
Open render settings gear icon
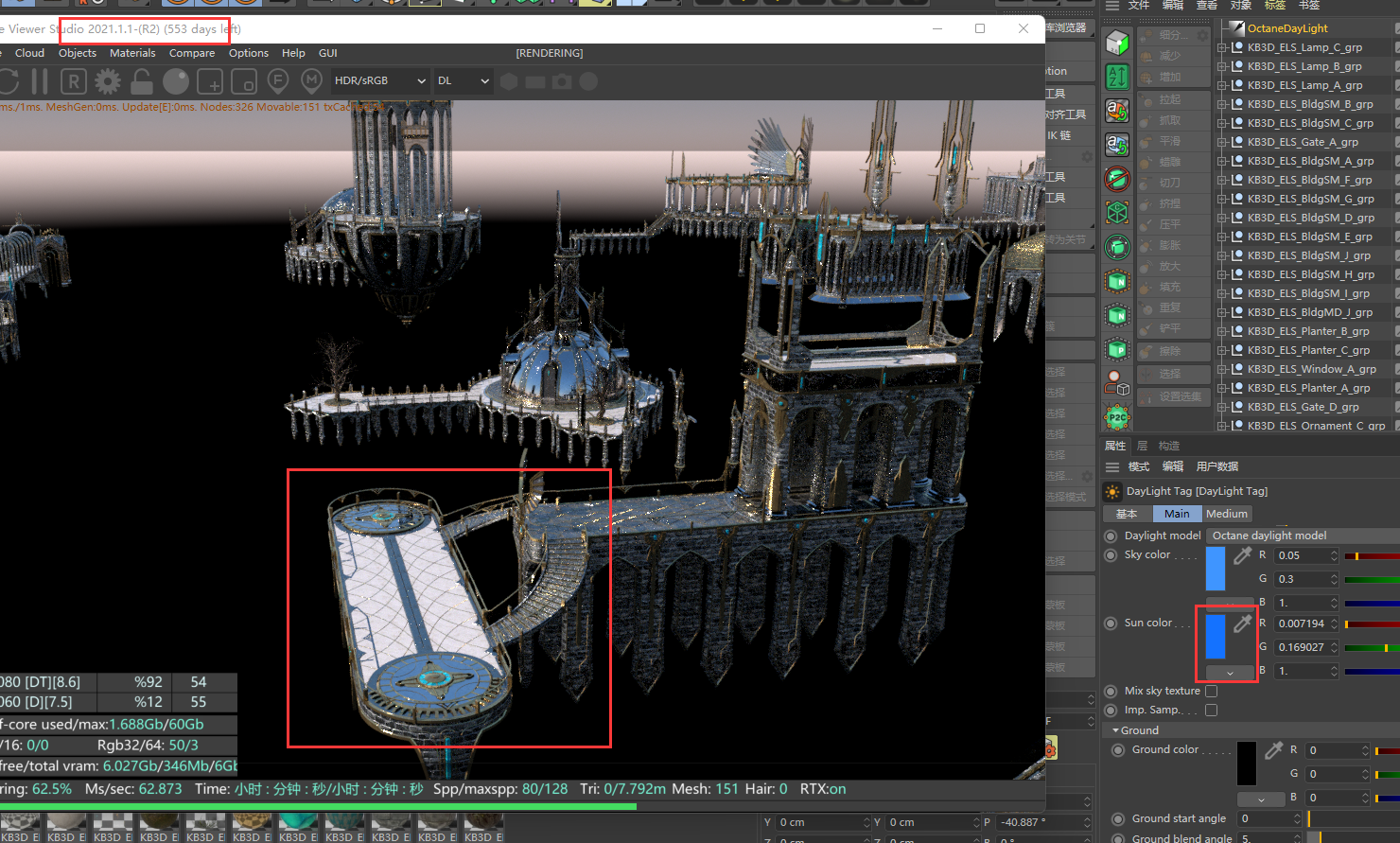tap(108, 81)
